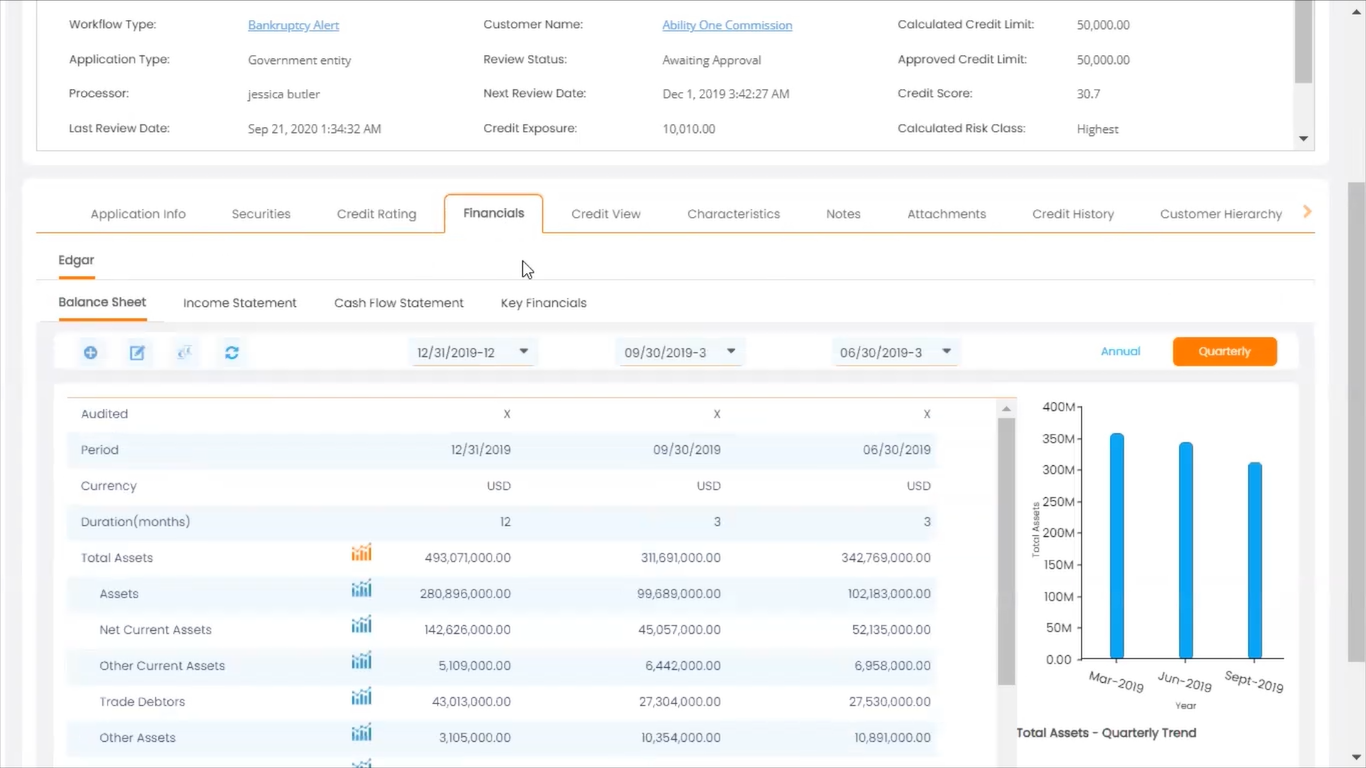Show chart for the indented Assets row

[x=361, y=589]
